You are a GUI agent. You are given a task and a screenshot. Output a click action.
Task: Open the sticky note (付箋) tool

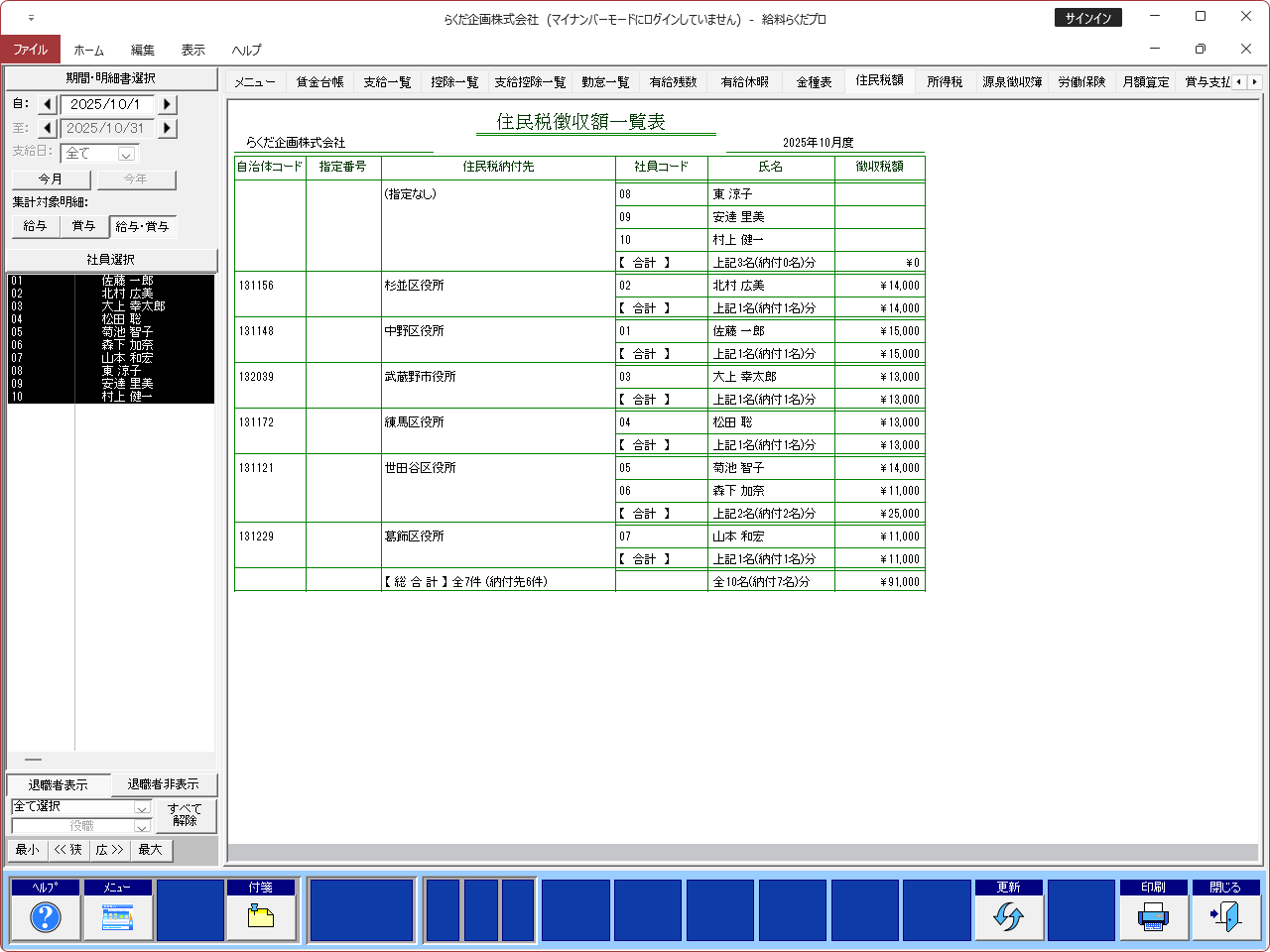261,917
